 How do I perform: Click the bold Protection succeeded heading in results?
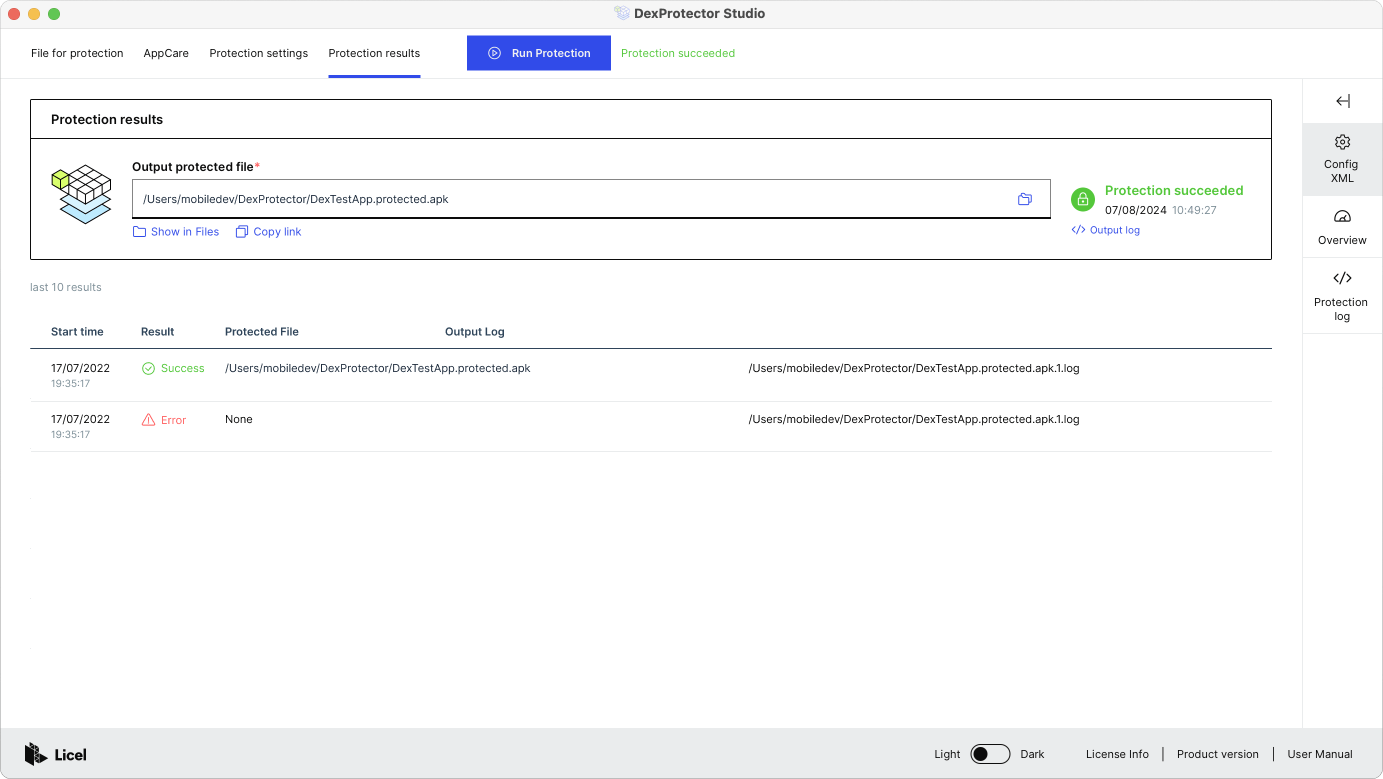click(1174, 190)
